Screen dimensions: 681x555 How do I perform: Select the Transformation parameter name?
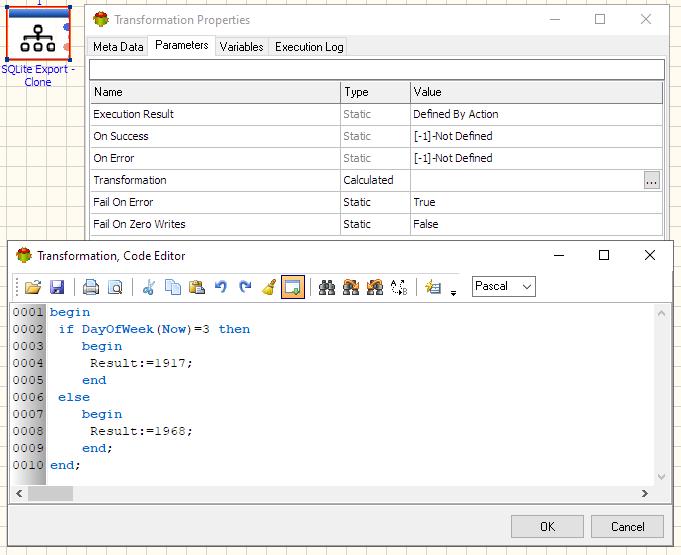pos(130,180)
